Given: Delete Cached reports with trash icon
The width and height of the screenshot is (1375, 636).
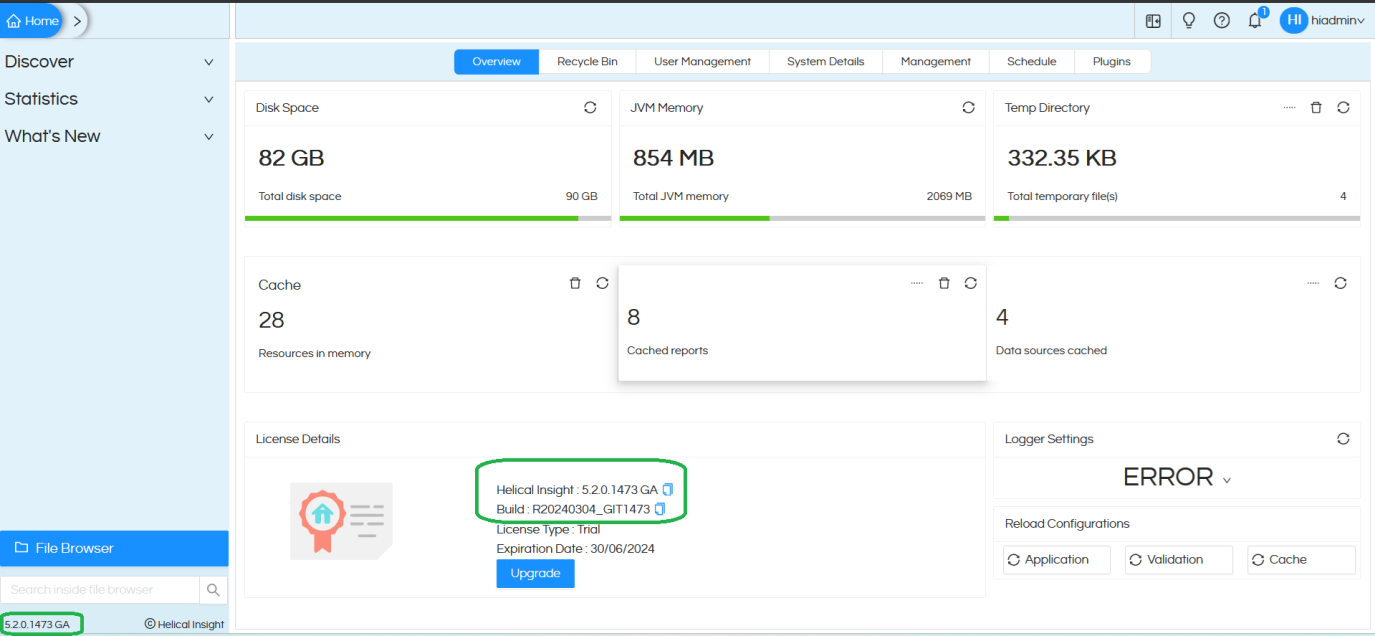Looking at the screenshot, I should 944,284.
